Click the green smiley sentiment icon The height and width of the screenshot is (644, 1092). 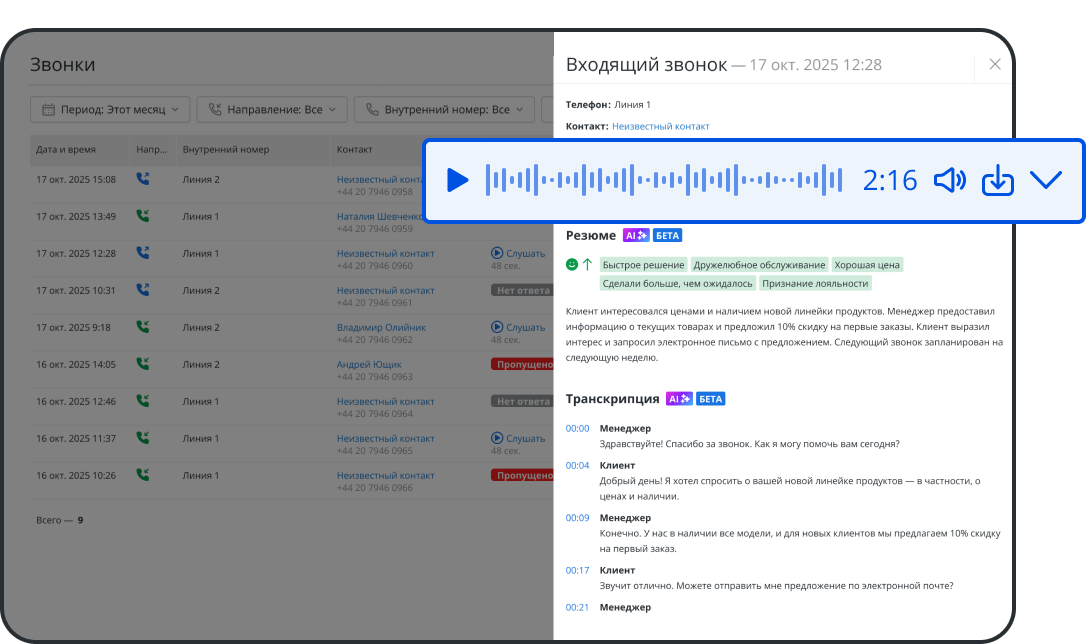pyautogui.click(x=572, y=265)
